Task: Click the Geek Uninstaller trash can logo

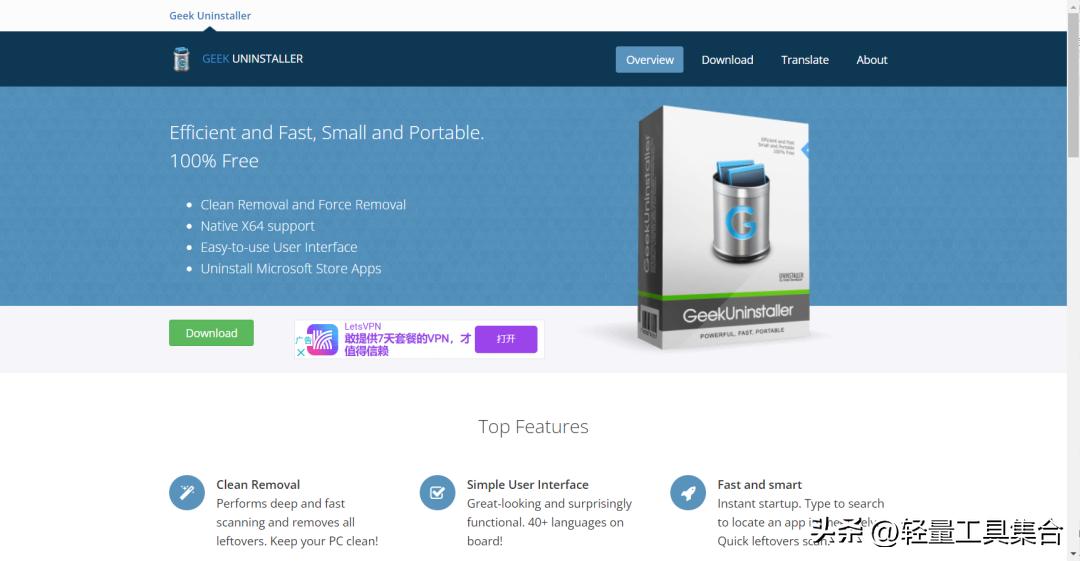Action: click(x=181, y=59)
